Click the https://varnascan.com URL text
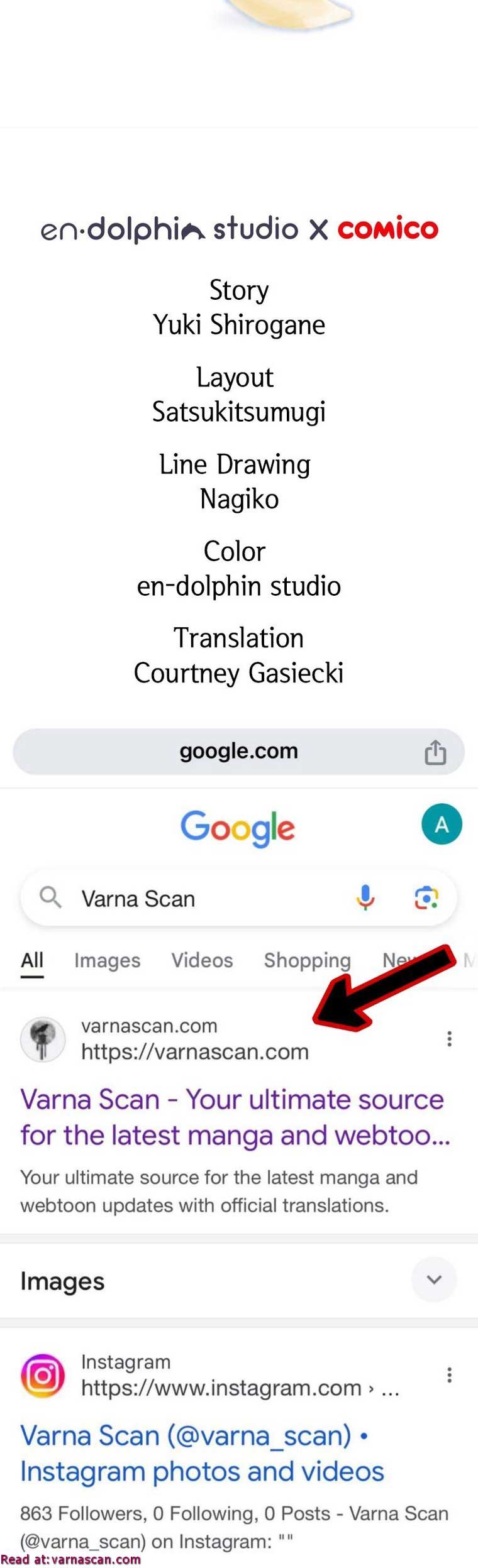 coord(195,1051)
